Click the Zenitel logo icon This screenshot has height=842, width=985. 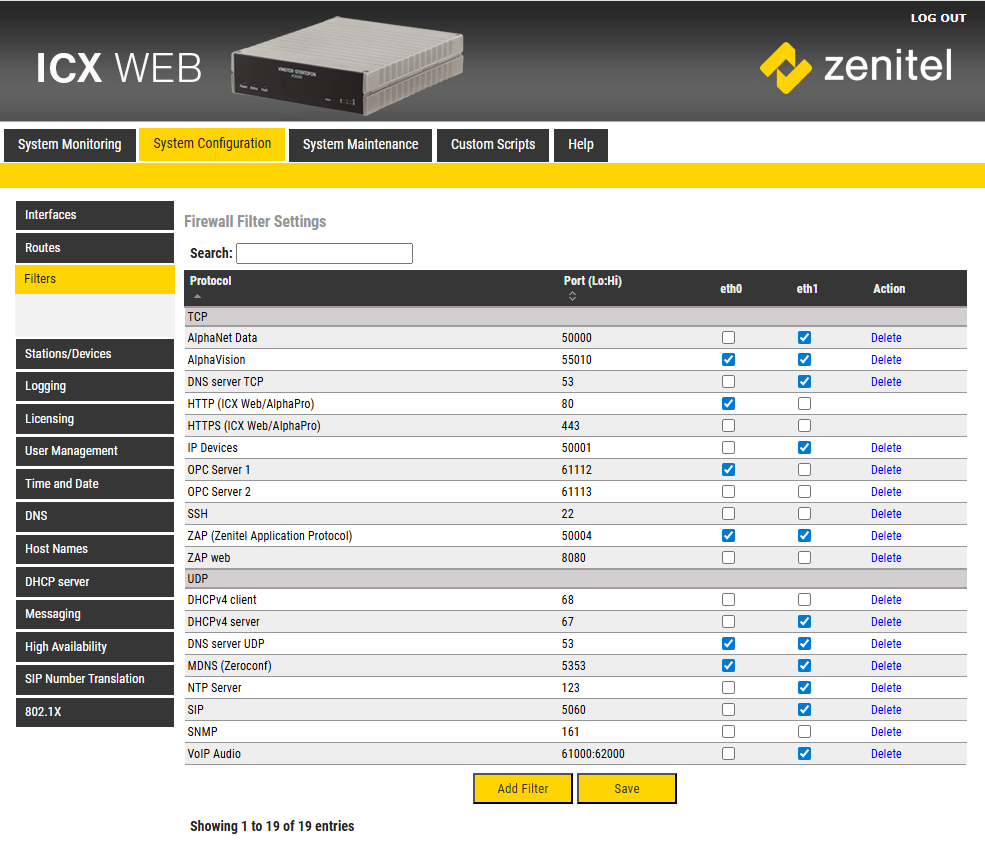(786, 68)
